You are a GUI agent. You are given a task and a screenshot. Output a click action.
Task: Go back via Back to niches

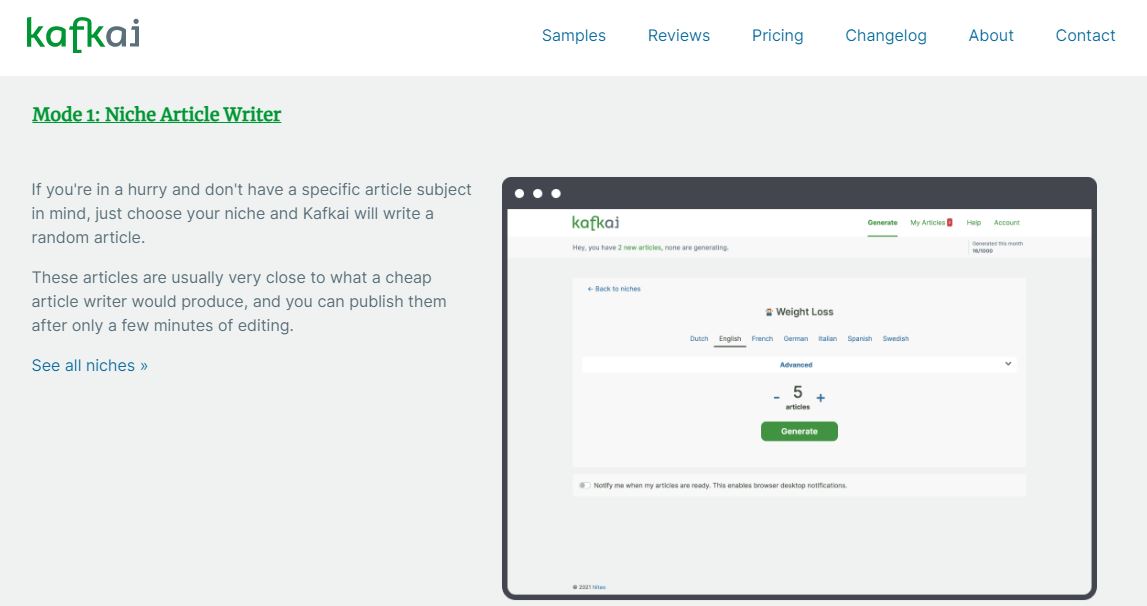coord(614,289)
